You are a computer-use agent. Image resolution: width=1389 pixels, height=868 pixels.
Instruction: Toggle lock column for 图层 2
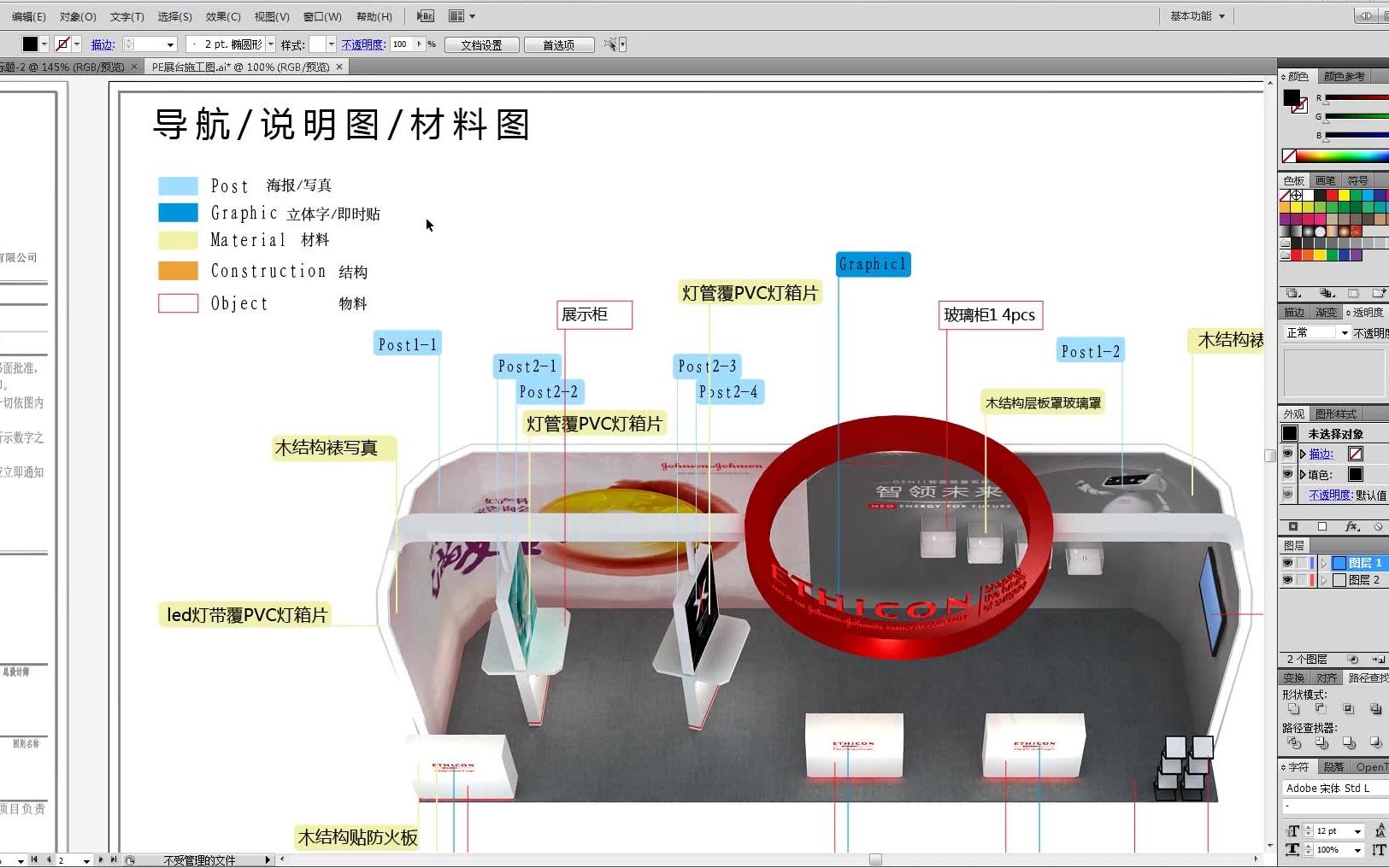[x=1302, y=580]
